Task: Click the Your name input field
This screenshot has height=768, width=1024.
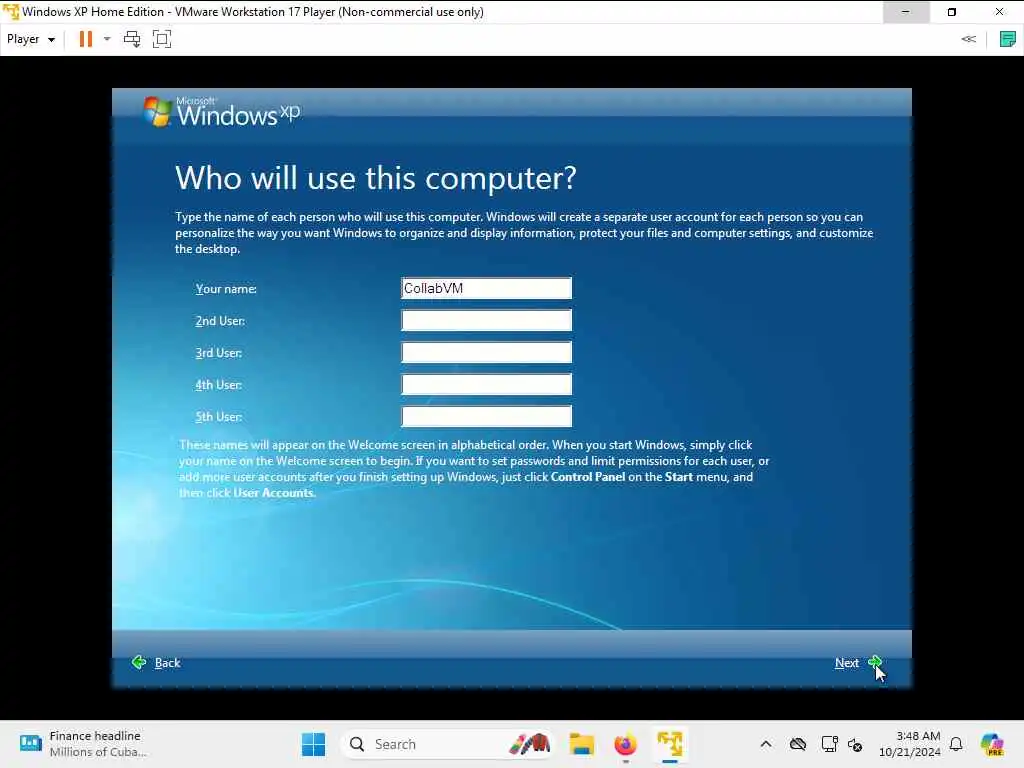Action: [x=487, y=288]
